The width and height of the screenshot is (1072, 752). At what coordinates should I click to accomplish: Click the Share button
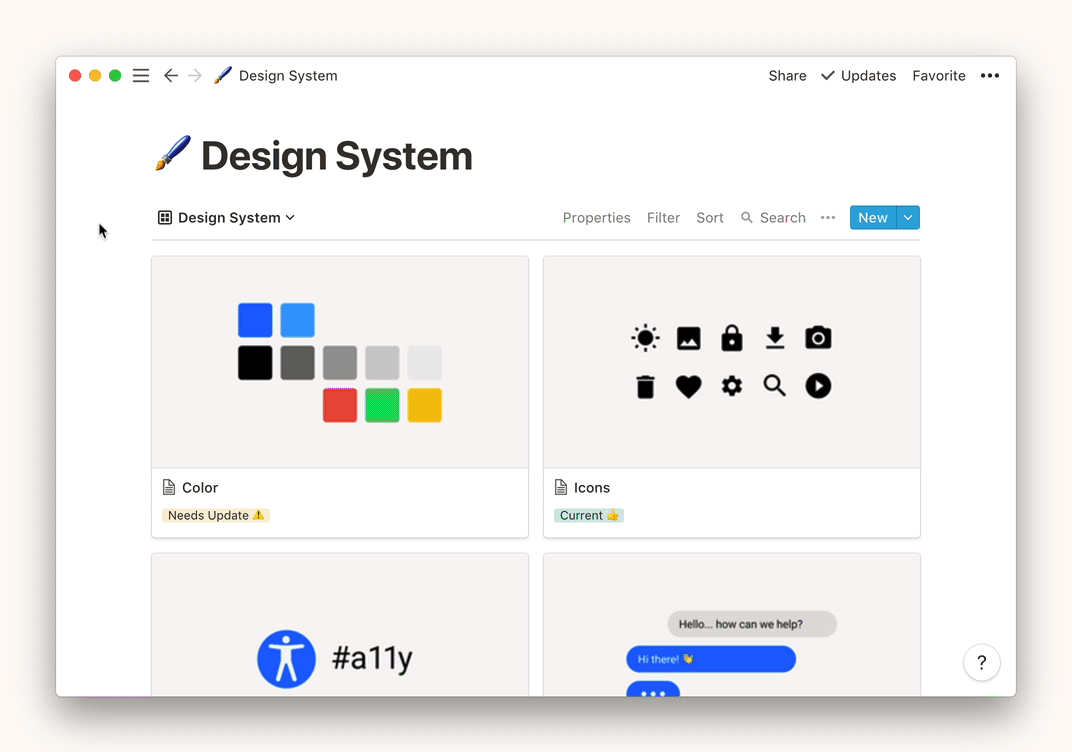pos(787,76)
